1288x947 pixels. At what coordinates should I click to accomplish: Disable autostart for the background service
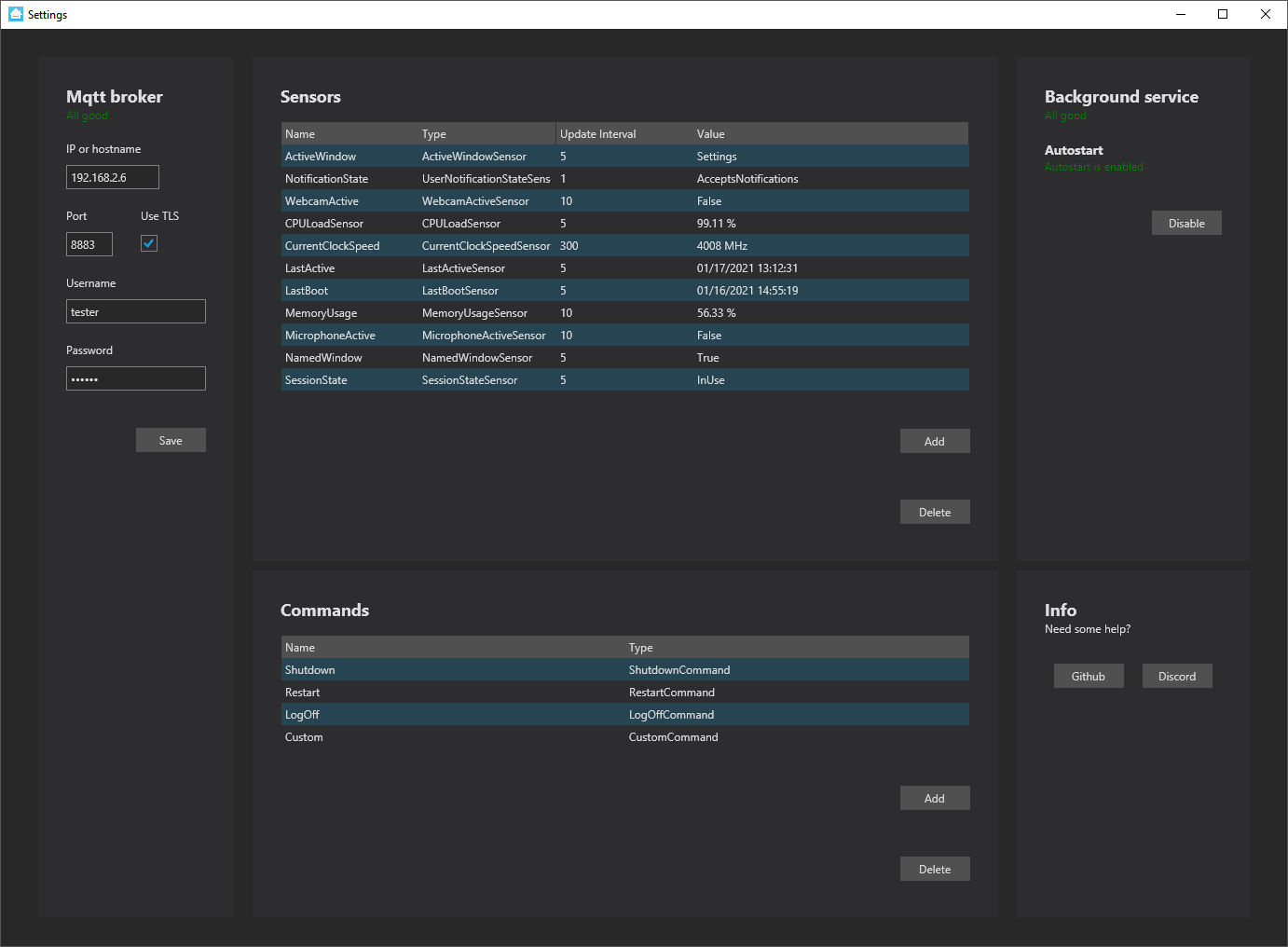coord(1185,223)
